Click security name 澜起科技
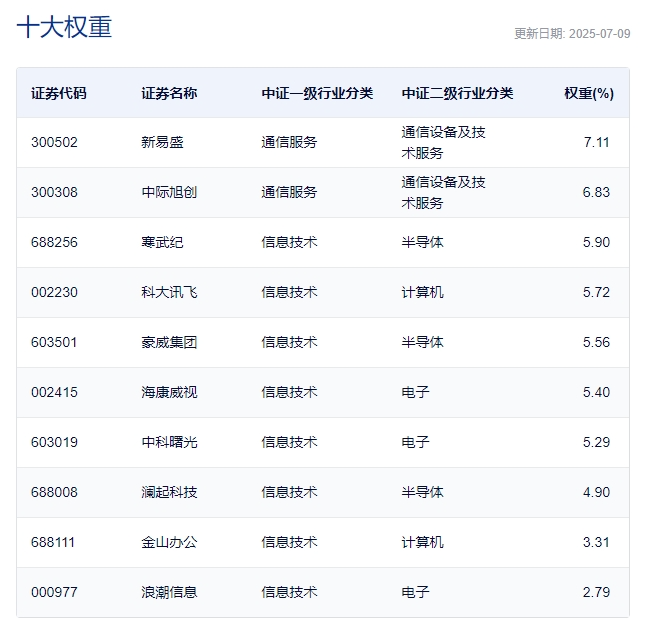Screen dimensions: 650x627 pyautogui.click(x=169, y=492)
